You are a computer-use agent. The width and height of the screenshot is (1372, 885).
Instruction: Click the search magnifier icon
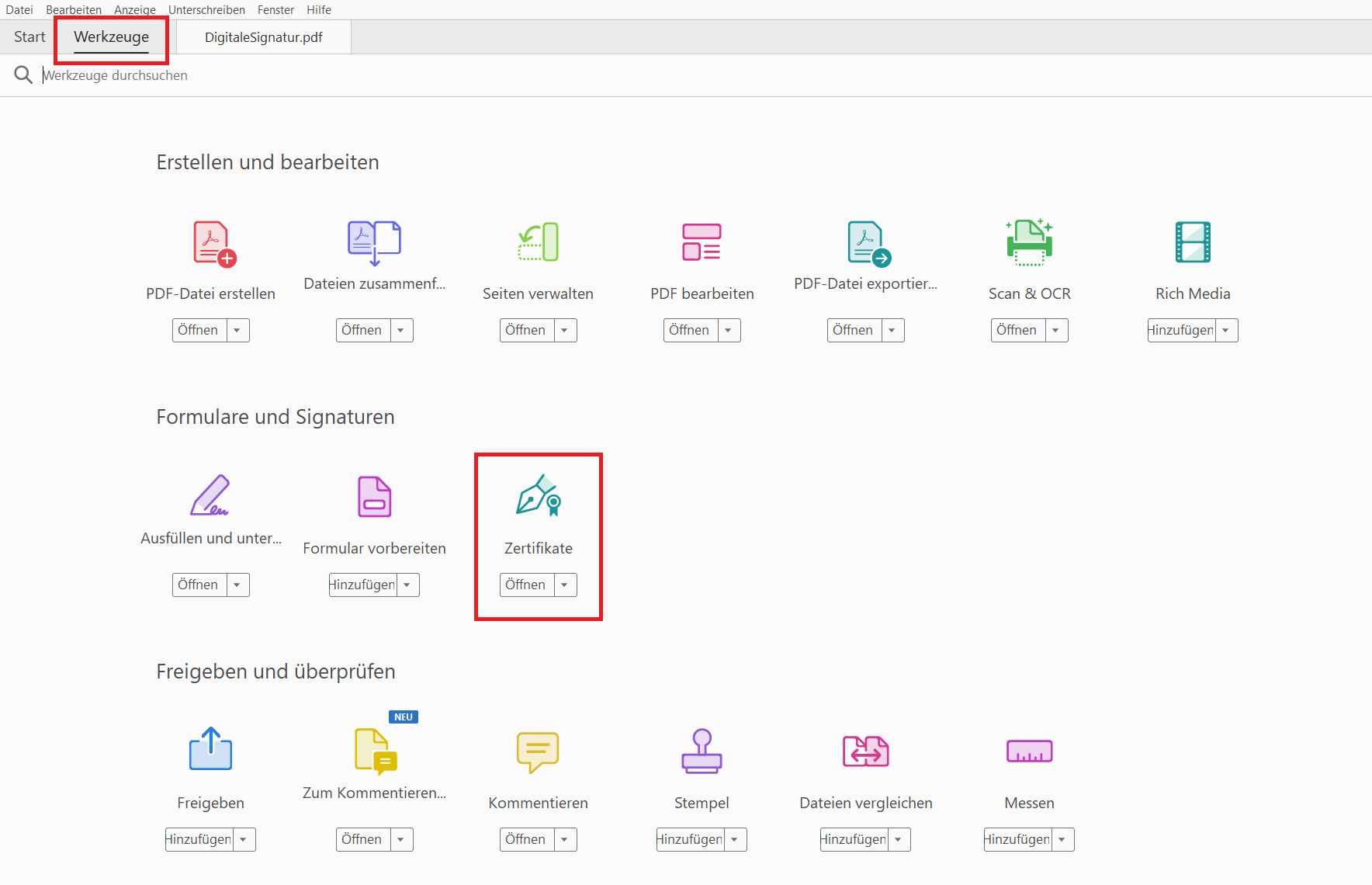pos(23,75)
